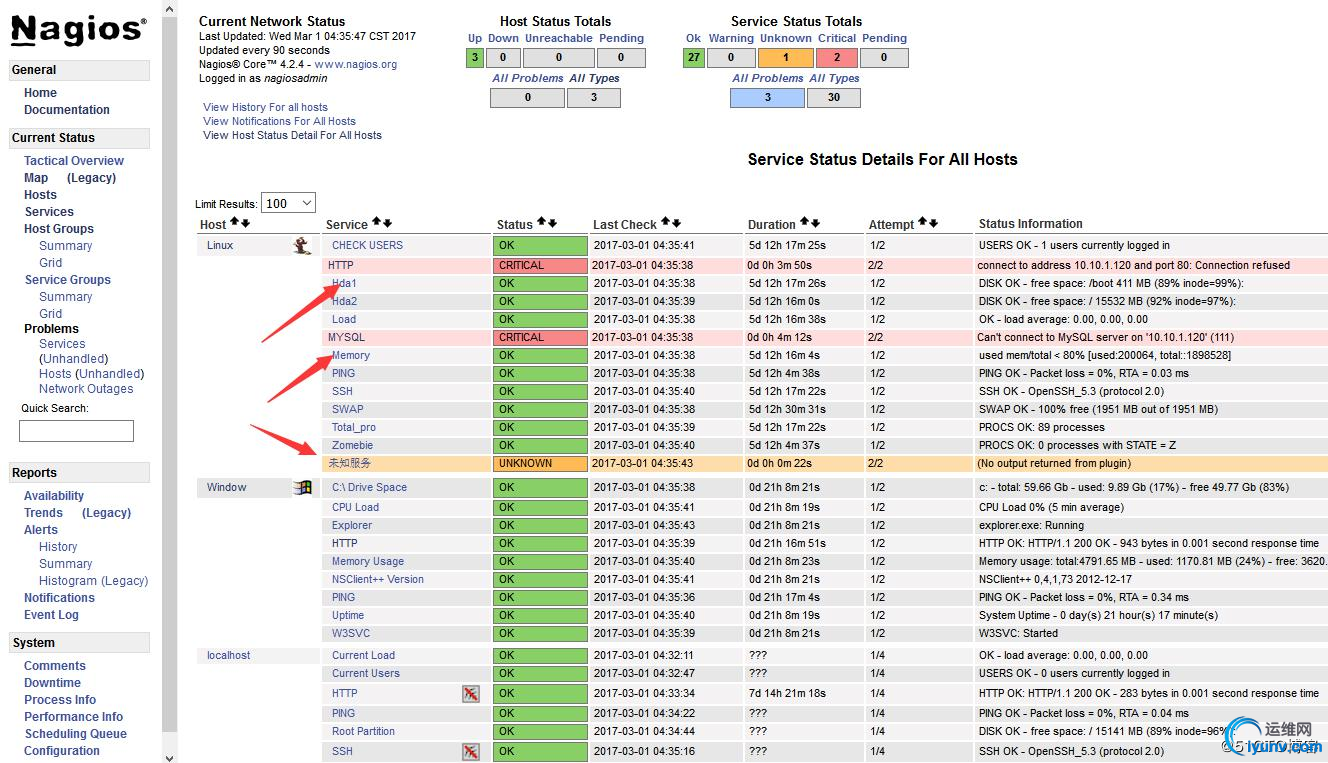Open the Limit Results dropdown
Screen dimensions: 1328x763
tap(288, 203)
